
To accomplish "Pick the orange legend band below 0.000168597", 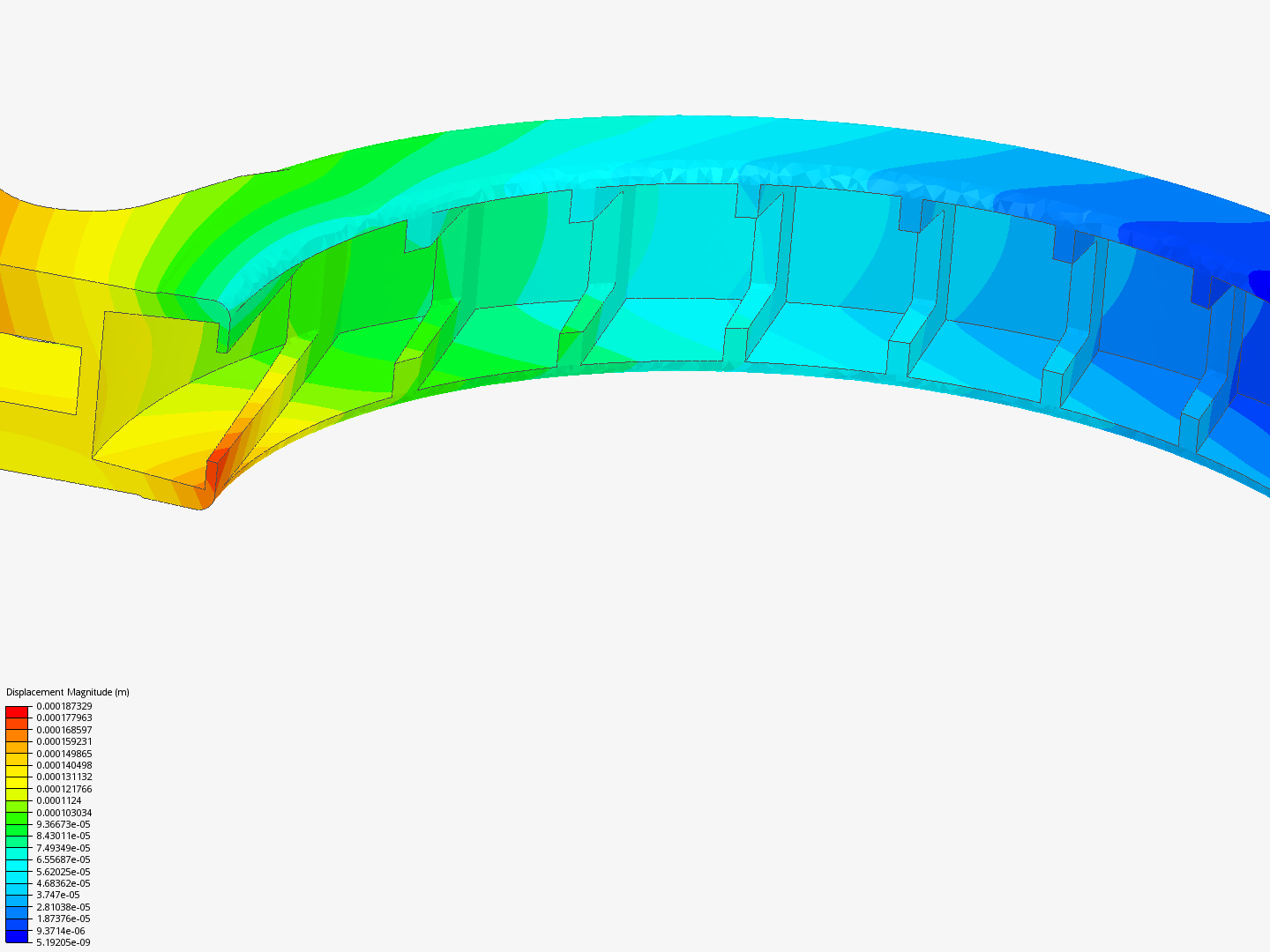I will pyautogui.click(x=17, y=736).
